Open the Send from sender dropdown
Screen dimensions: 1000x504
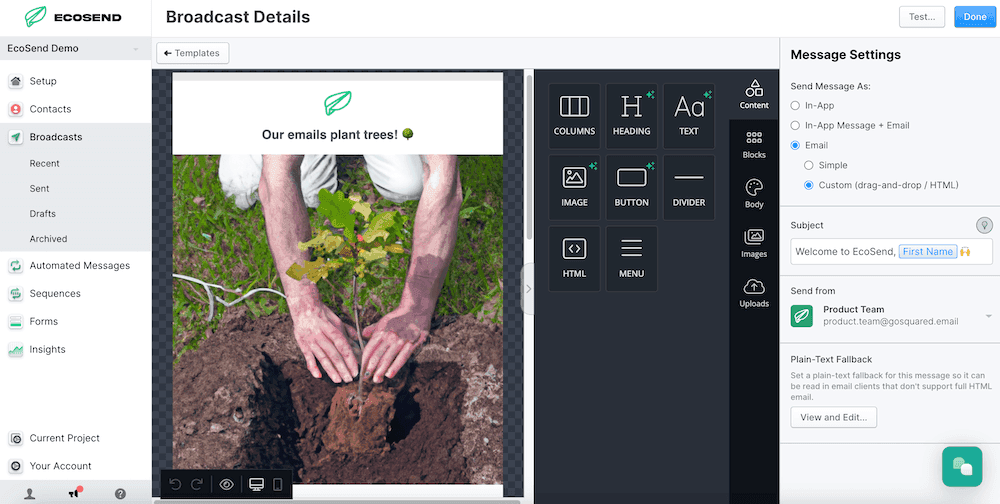(891, 316)
